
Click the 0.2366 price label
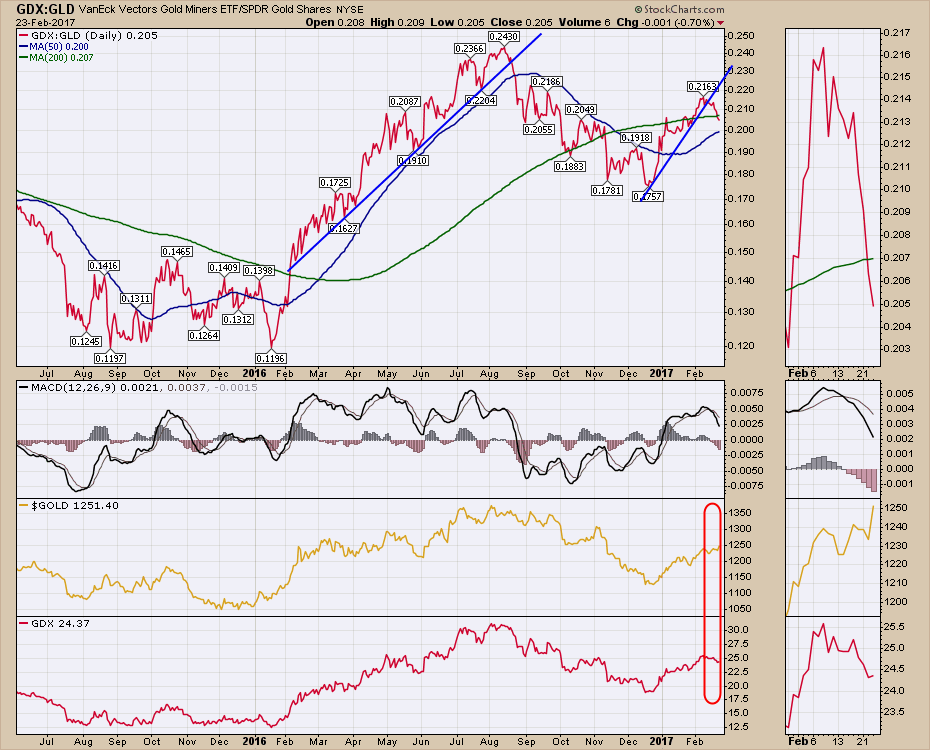pos(470,49)
